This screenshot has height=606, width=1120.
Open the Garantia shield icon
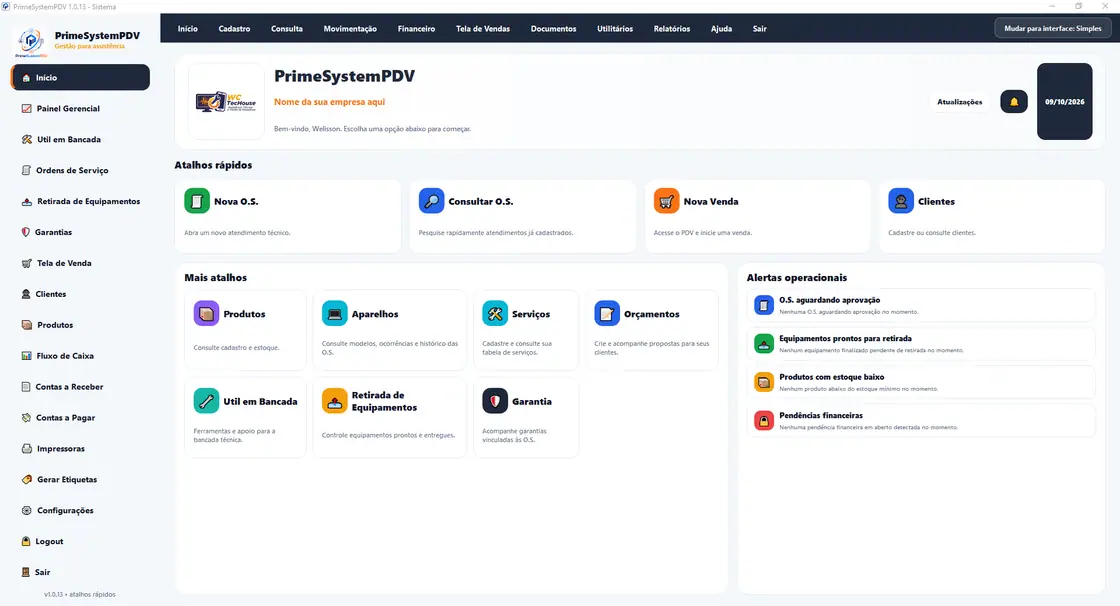pyautogui.click(x=495, y=401)
